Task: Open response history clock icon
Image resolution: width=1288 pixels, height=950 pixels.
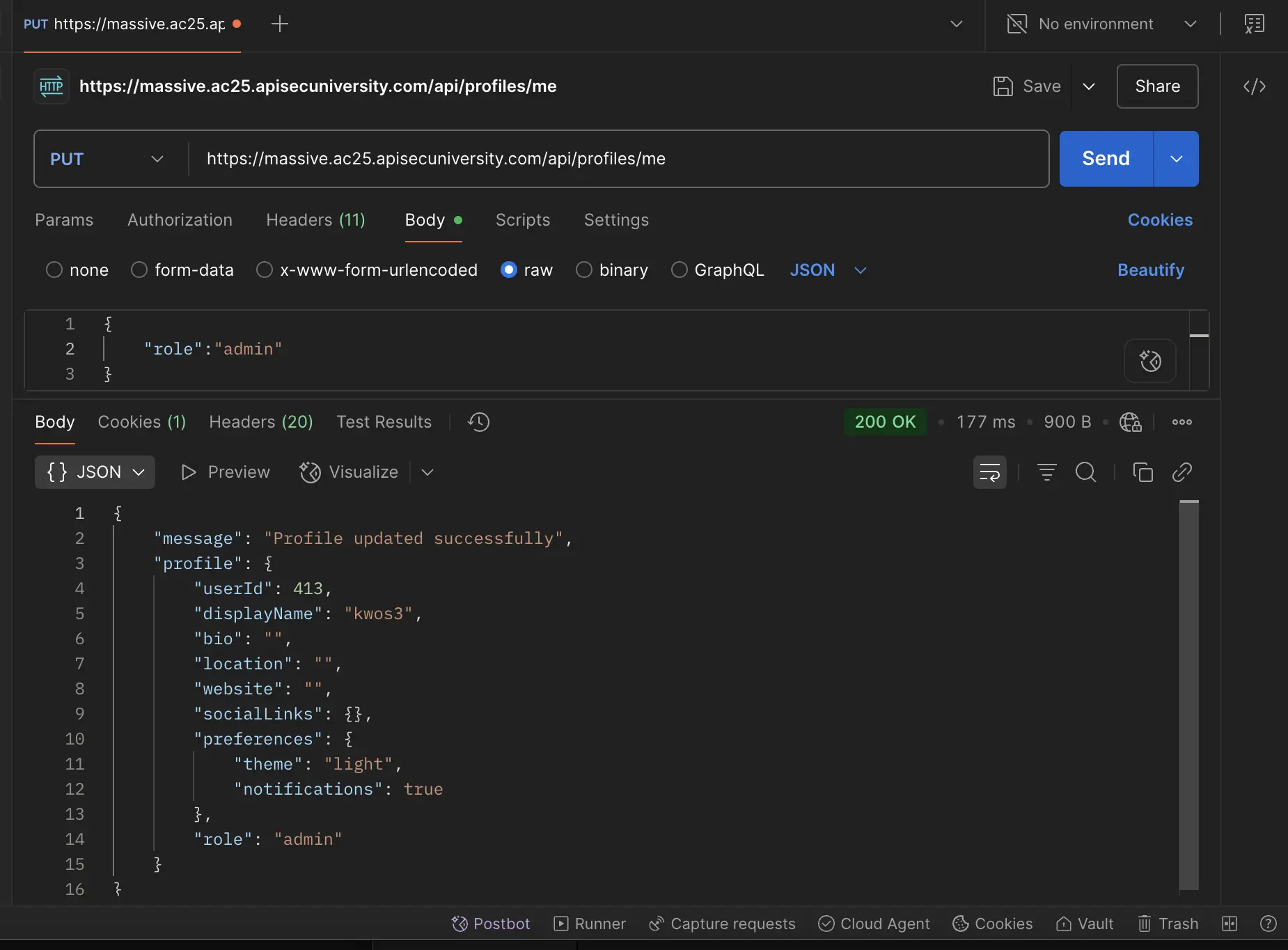Action: tap(478, 421)
